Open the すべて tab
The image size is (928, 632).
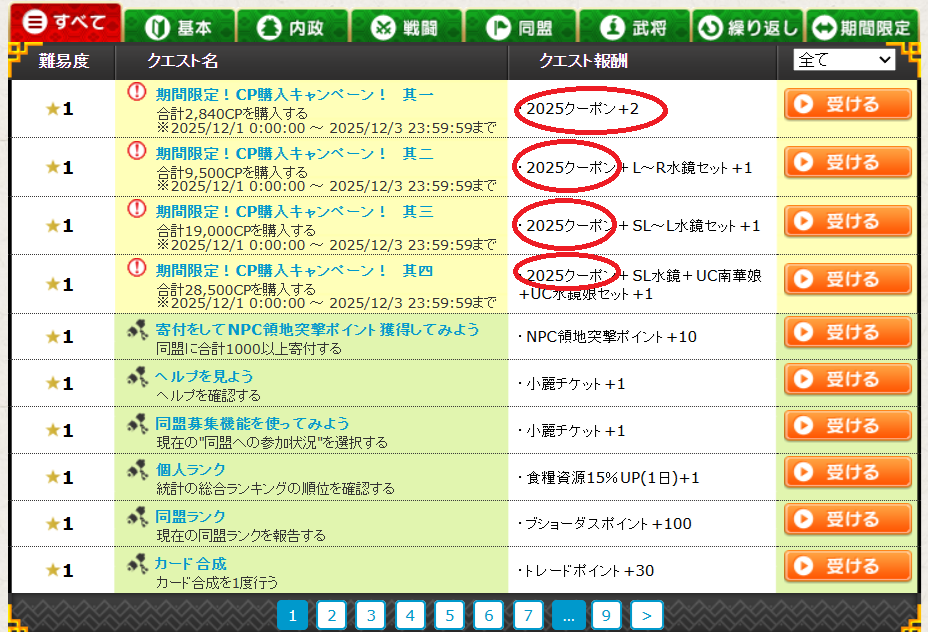65,23
